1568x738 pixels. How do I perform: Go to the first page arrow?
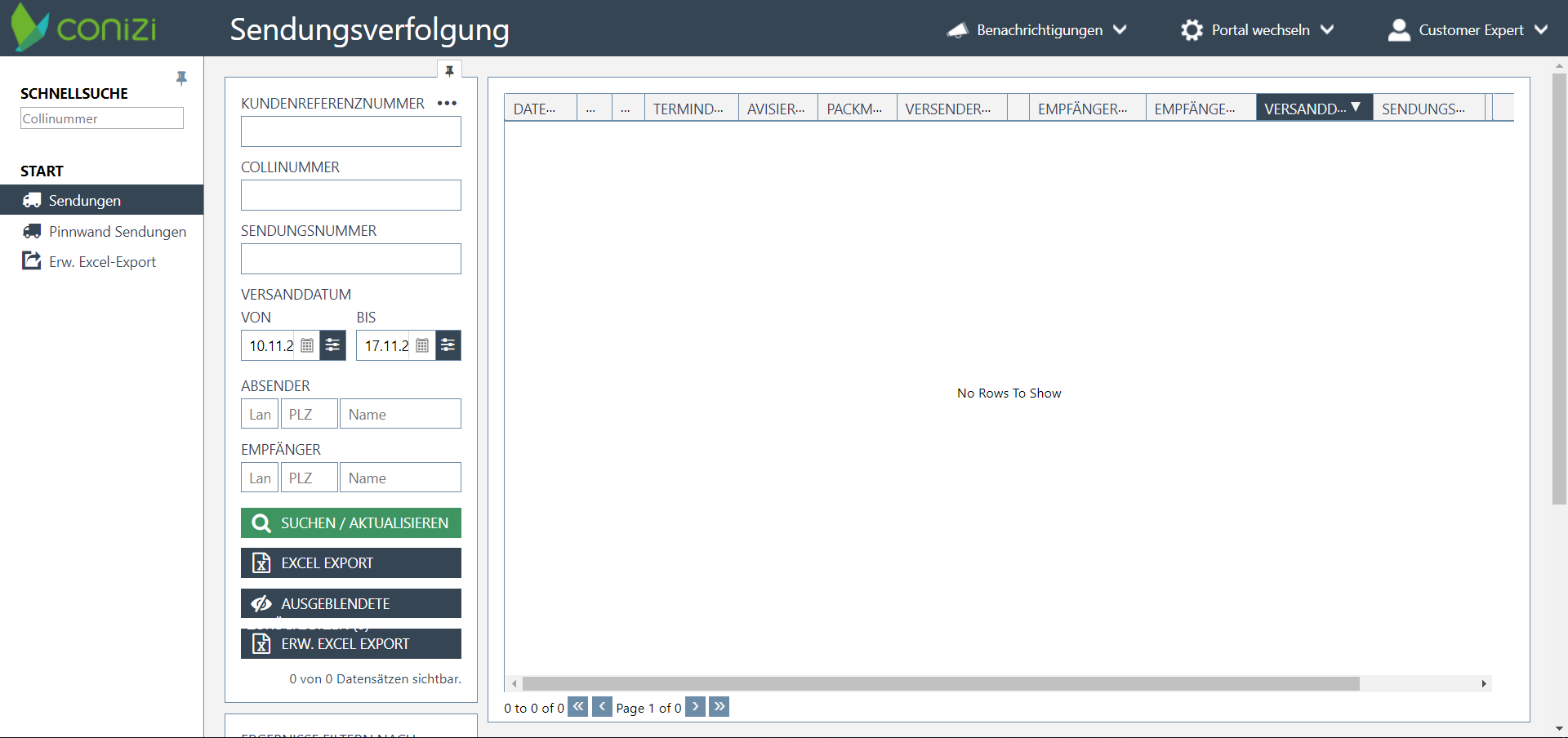tap(578, 707)
